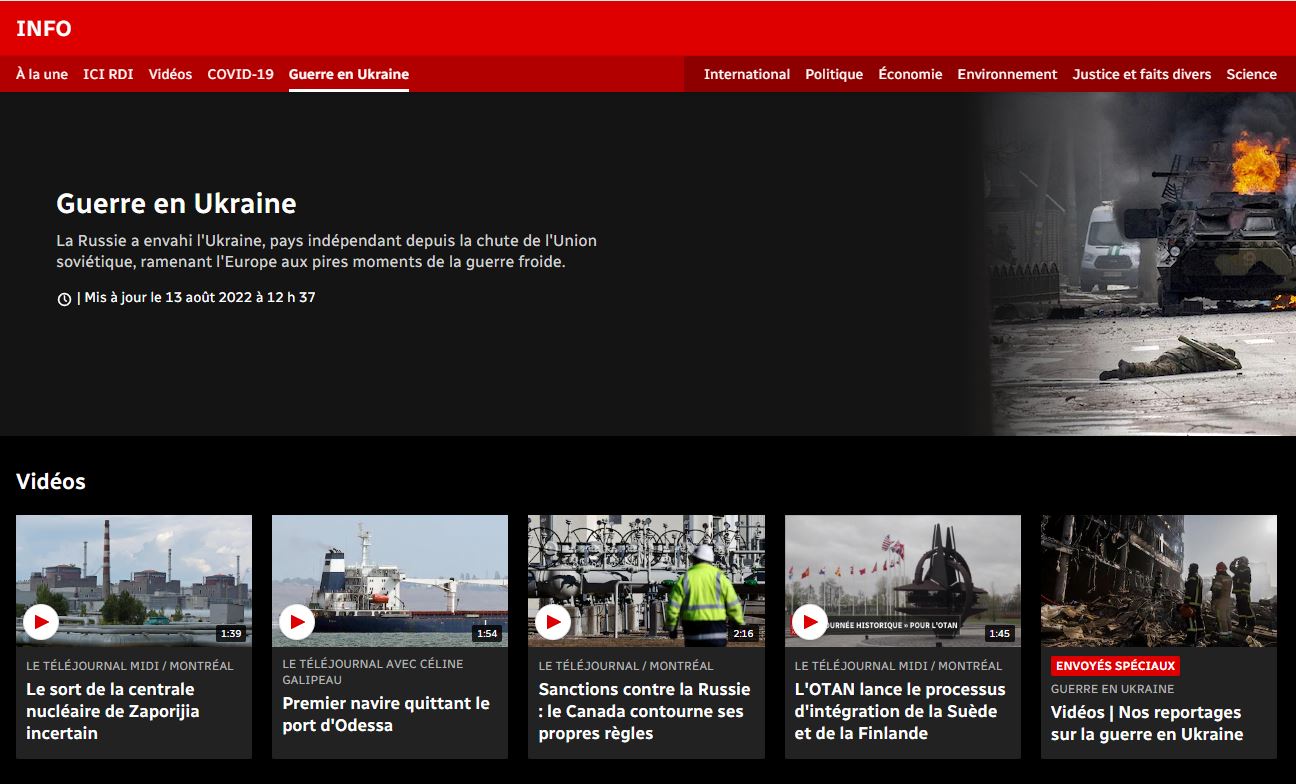
Task: Click the 1:54 duration badge
Action: [487, 633]
